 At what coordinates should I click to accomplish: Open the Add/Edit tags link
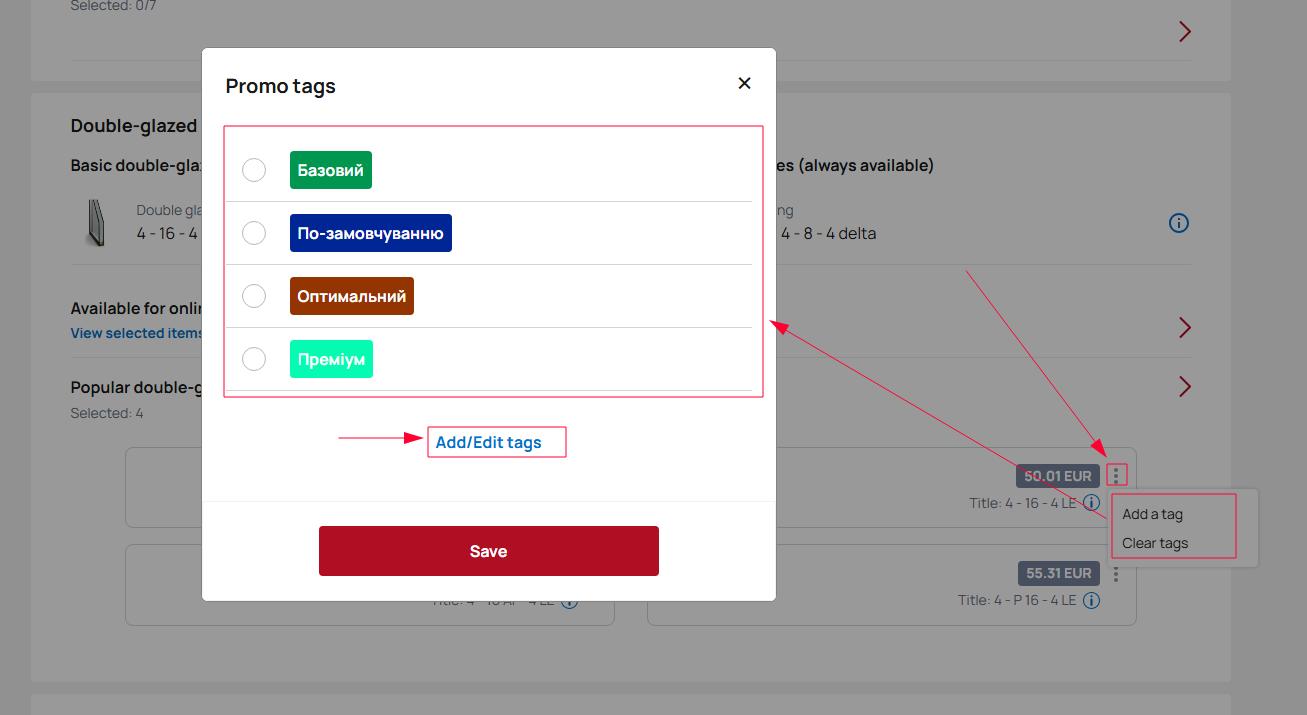tap(488, 442)
